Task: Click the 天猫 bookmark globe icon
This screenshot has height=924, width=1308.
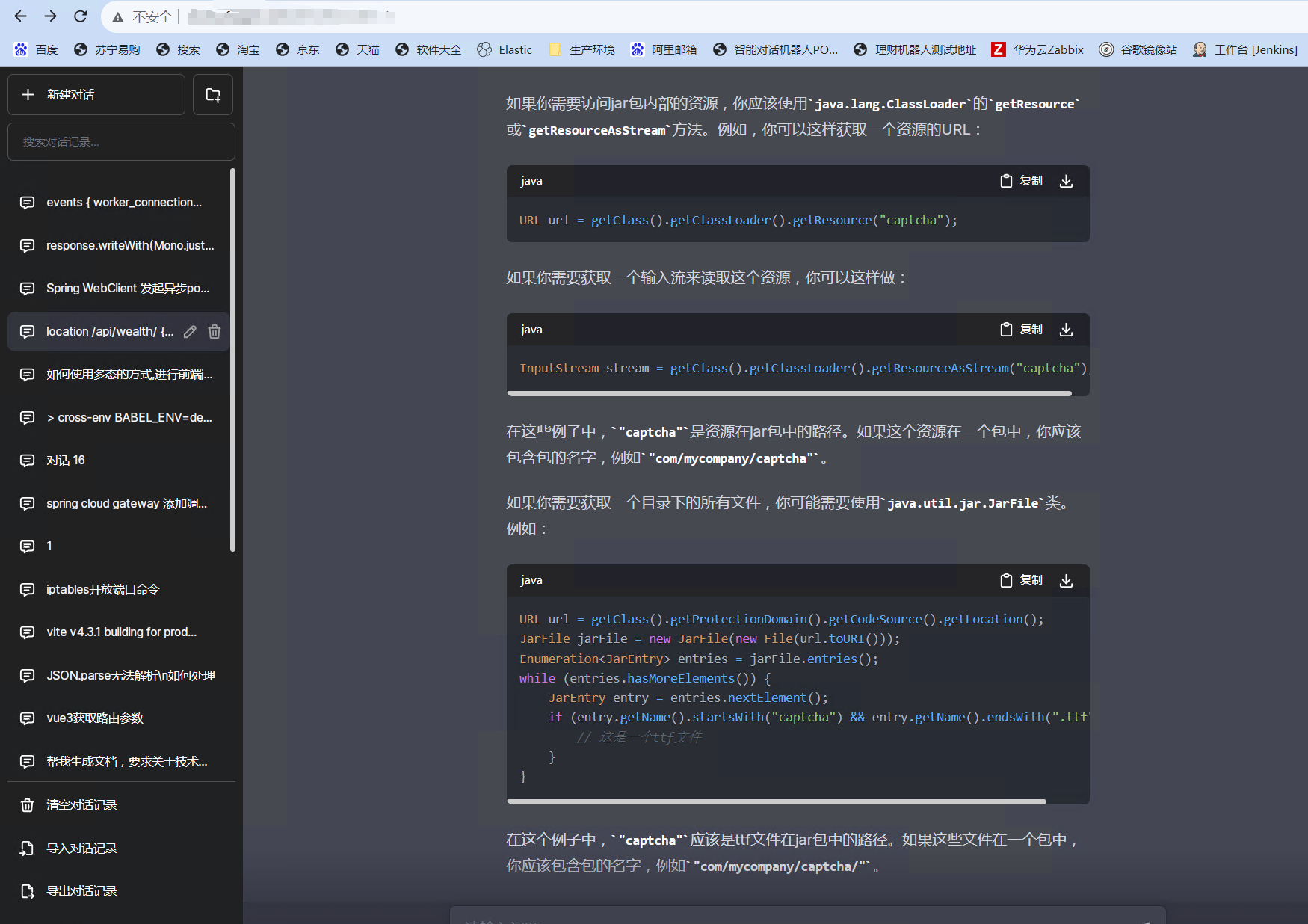Action: (342, 49)
